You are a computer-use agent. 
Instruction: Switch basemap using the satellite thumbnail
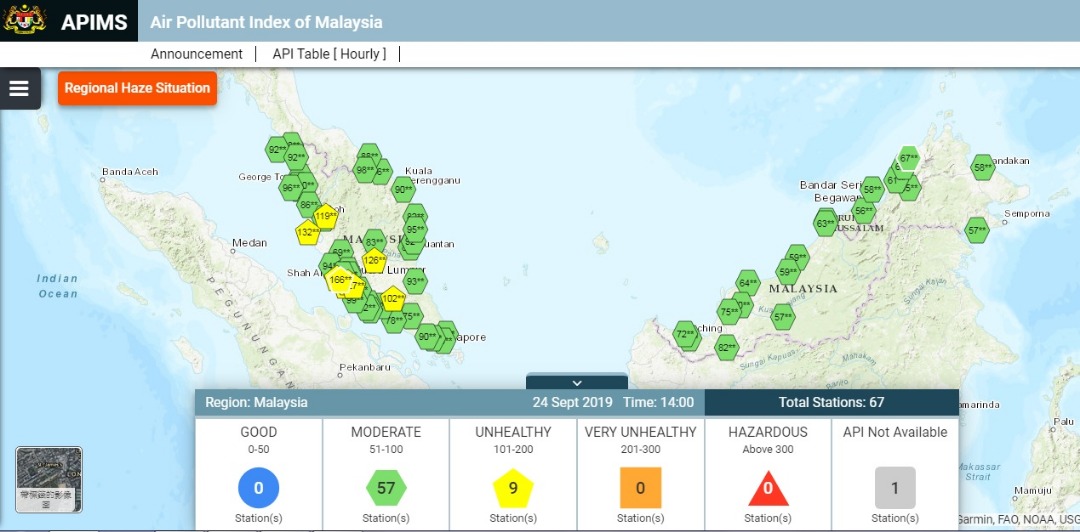[x=49, y=480]
